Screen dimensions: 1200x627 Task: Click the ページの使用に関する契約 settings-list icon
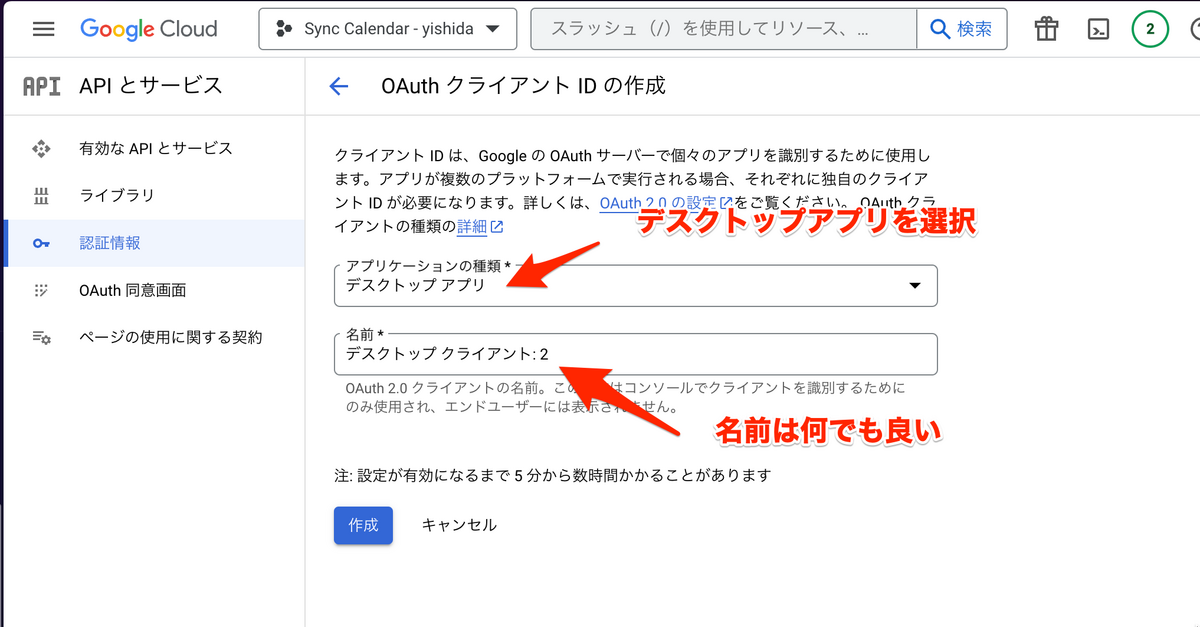click(x=41, y=337)
